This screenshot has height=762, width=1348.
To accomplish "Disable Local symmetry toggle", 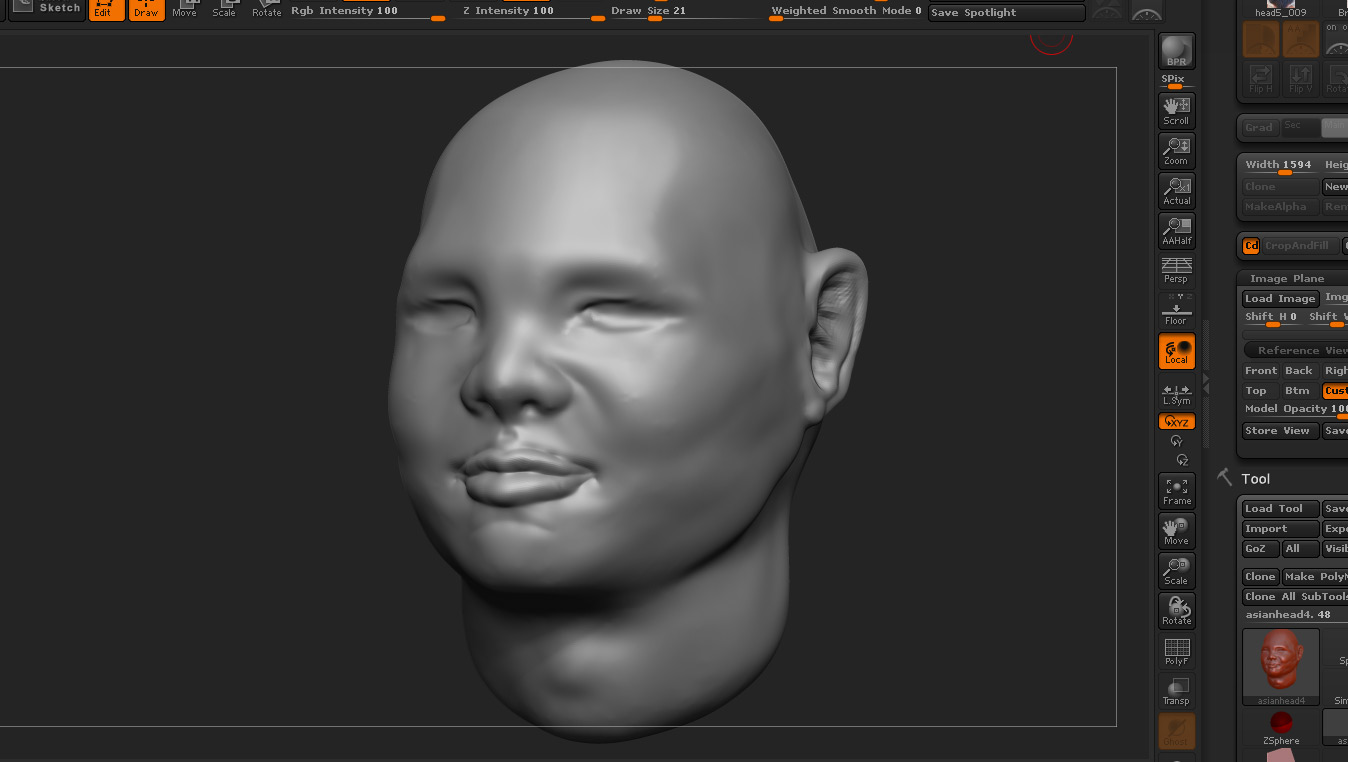I will point(1176,351).
